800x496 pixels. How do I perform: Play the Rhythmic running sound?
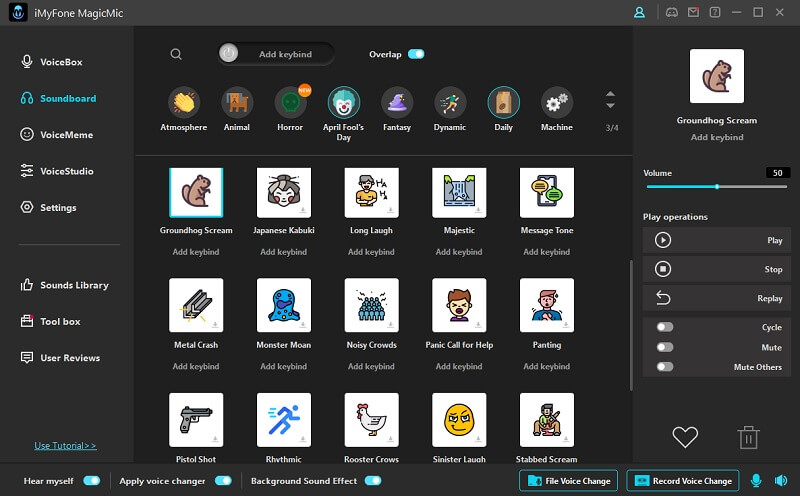click(284, 420)
